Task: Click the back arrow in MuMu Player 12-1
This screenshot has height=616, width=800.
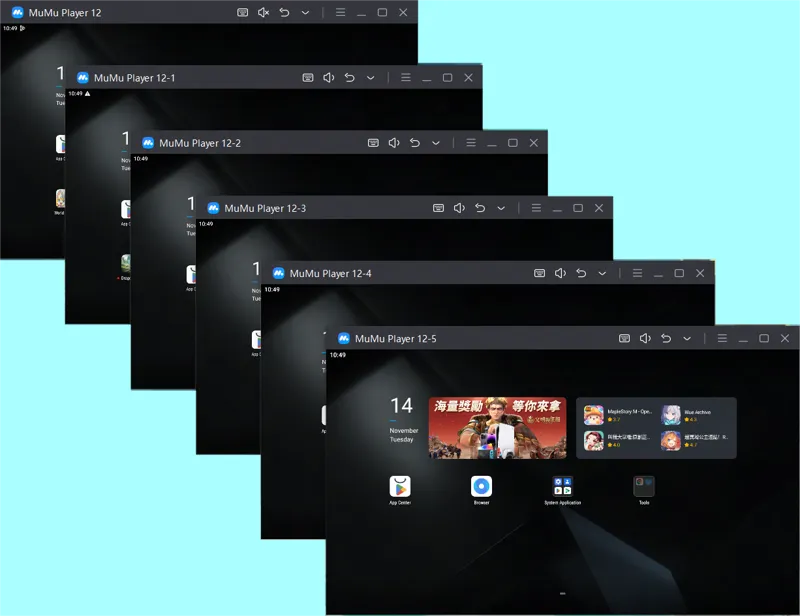Action: click(349, 78)
